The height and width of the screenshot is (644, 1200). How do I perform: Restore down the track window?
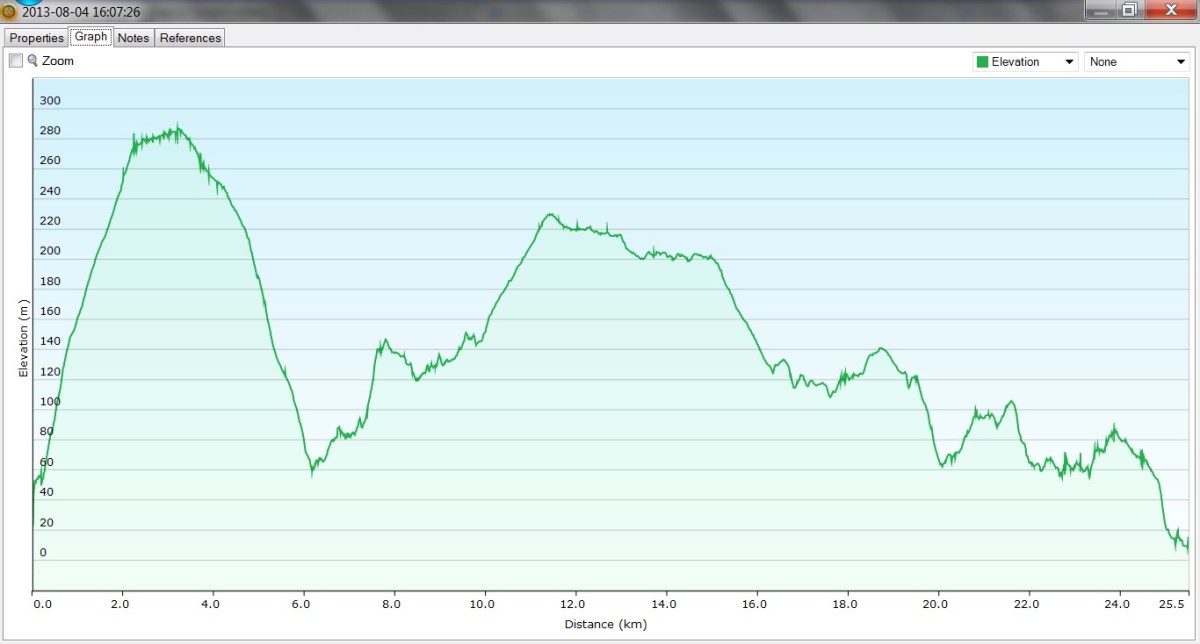click(1129, 10)
